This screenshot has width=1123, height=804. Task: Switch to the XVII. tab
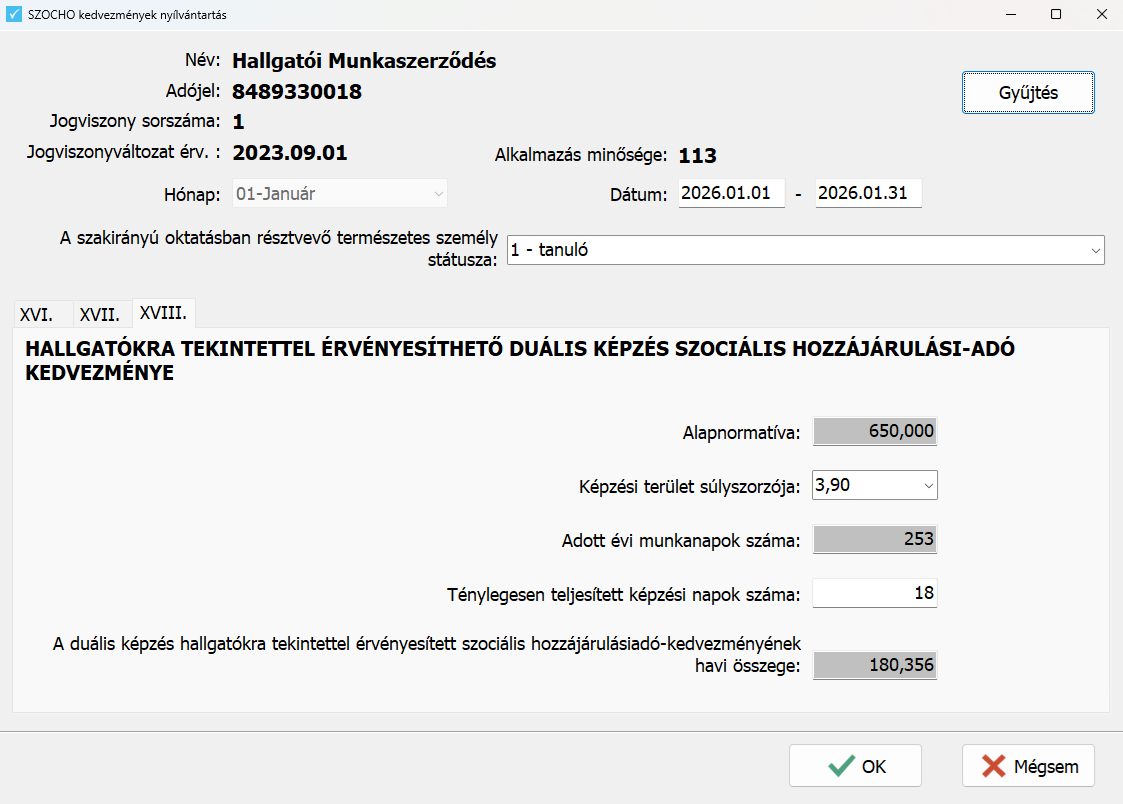100,314
